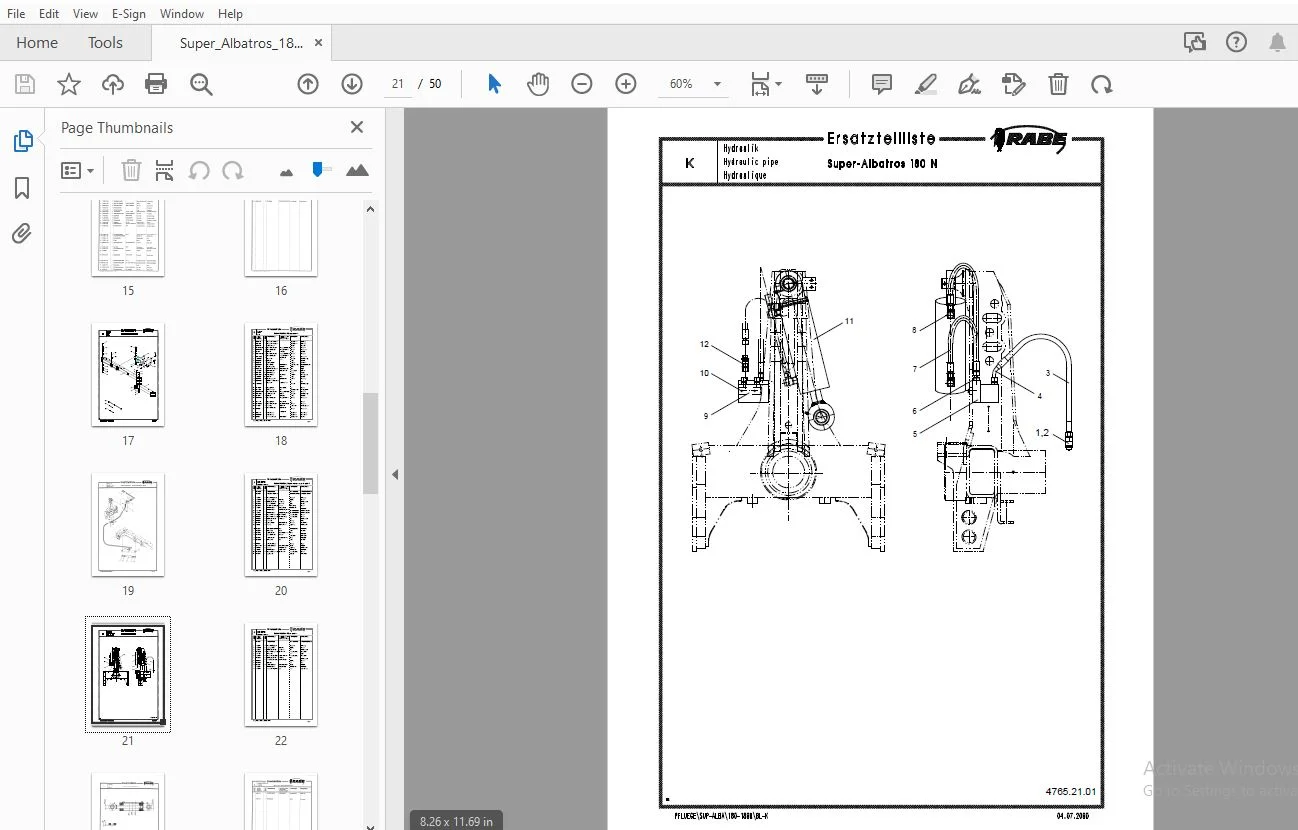1298x830 pixels.
Task: Open the Window menu
Action: (x=182, y=14)
